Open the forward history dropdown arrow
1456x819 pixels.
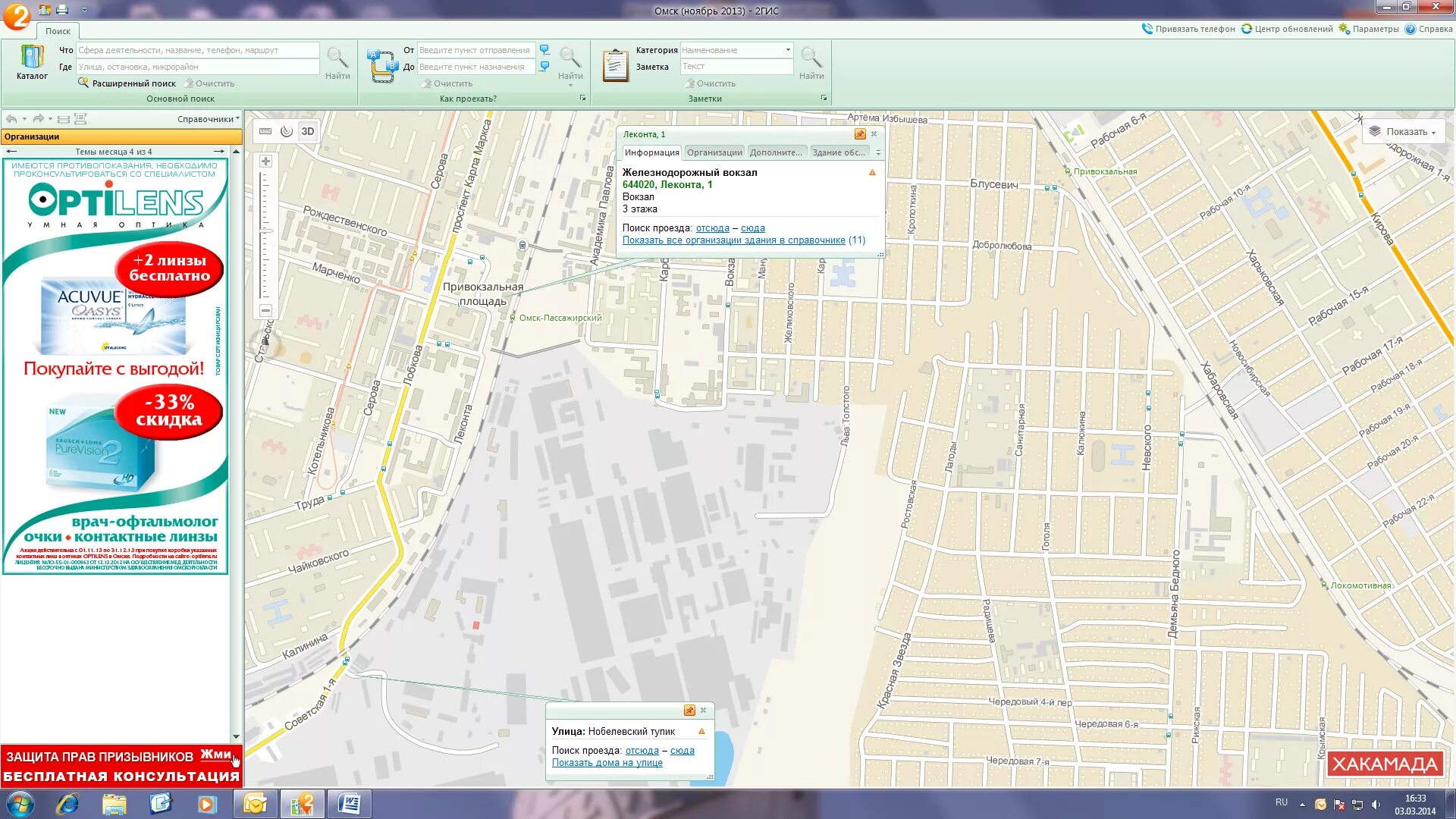(50, 119)
